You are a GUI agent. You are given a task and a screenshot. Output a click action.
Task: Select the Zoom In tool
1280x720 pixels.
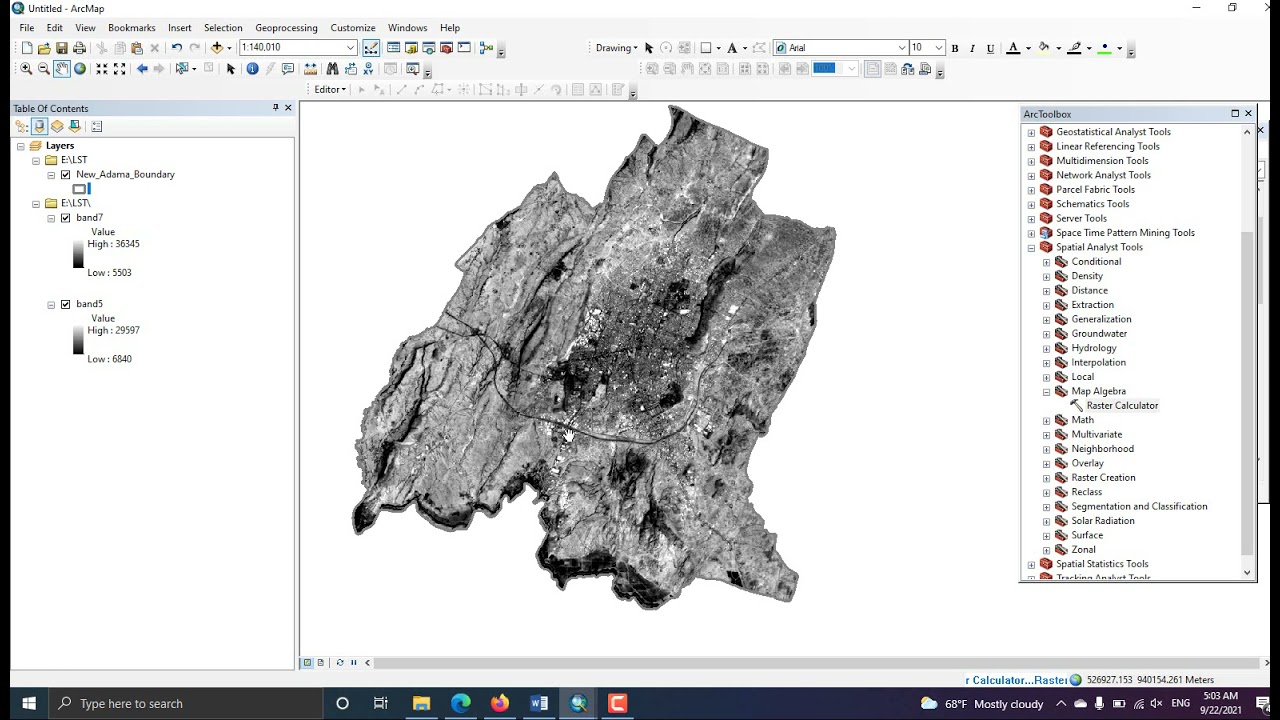pyautogui.click(x=26, y=68)
